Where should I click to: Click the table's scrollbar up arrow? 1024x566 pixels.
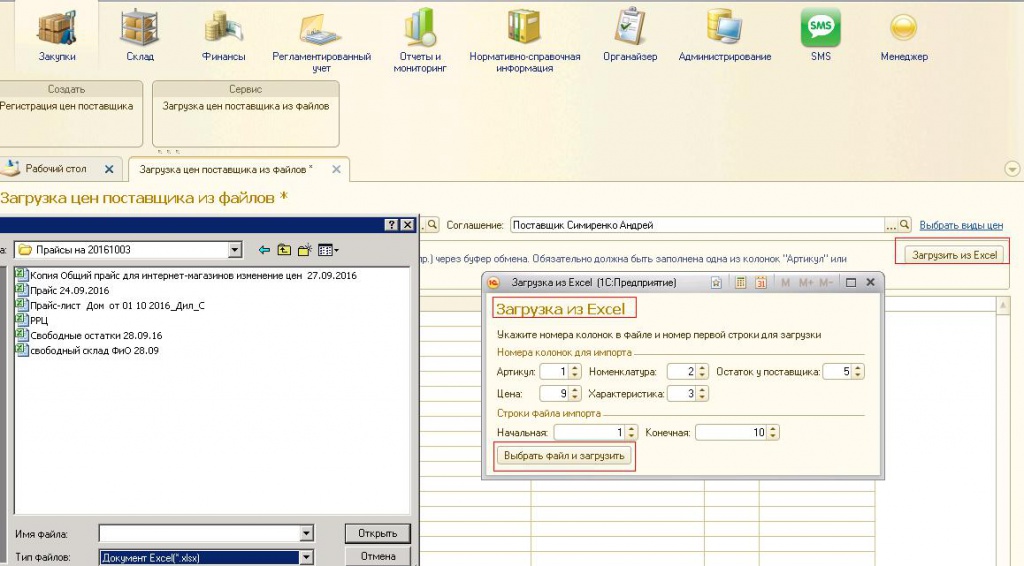coord(1003,305)
